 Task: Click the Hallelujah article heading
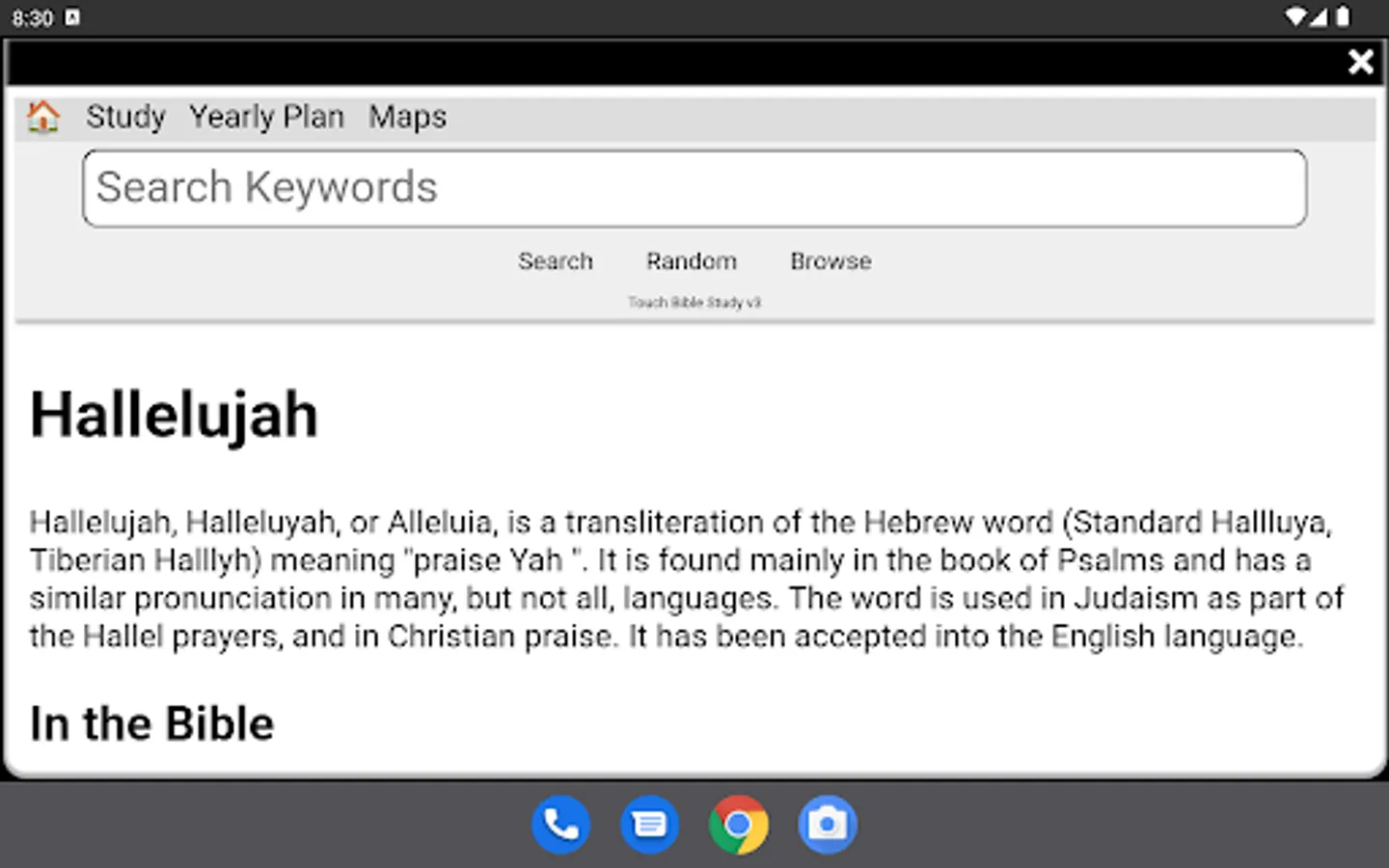[174, 416]
